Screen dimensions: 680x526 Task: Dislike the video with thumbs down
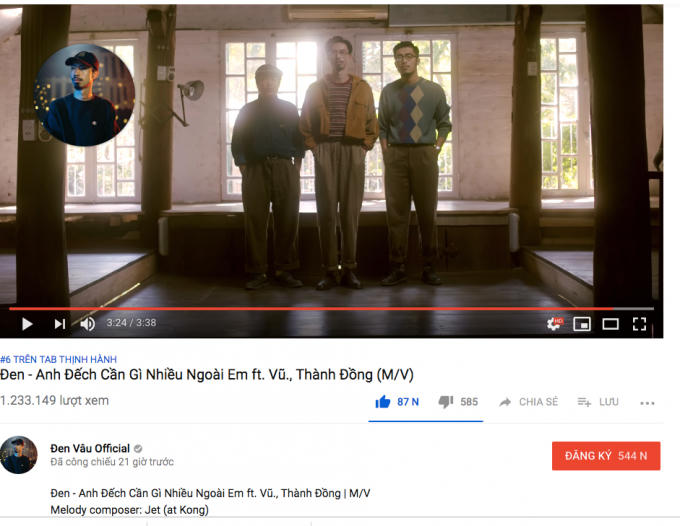click(458, 402)
